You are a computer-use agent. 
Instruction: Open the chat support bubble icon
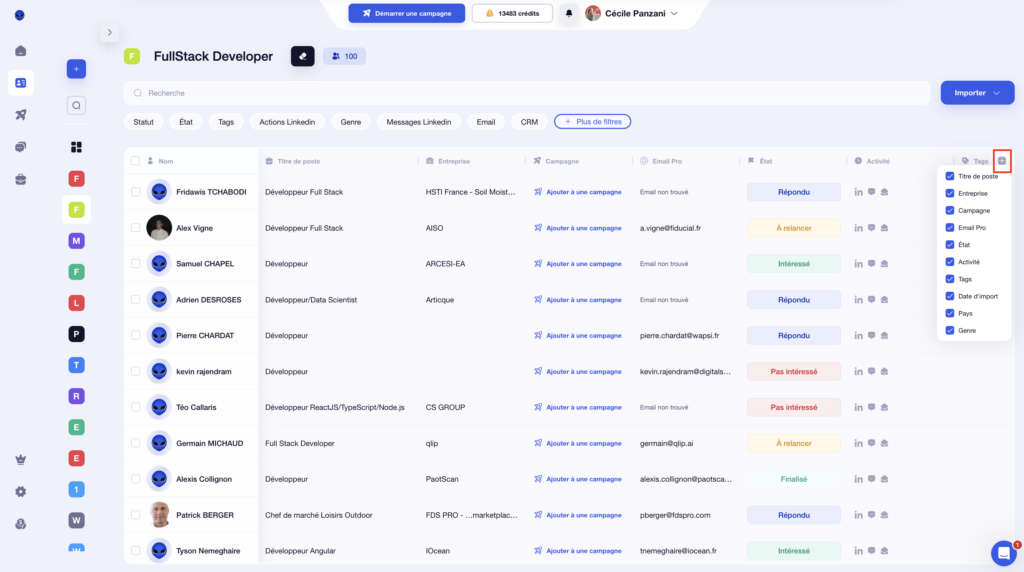1003,552
